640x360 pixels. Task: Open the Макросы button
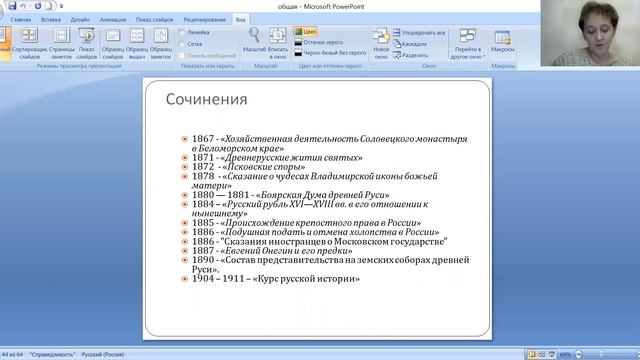click(x=502, y=41)
